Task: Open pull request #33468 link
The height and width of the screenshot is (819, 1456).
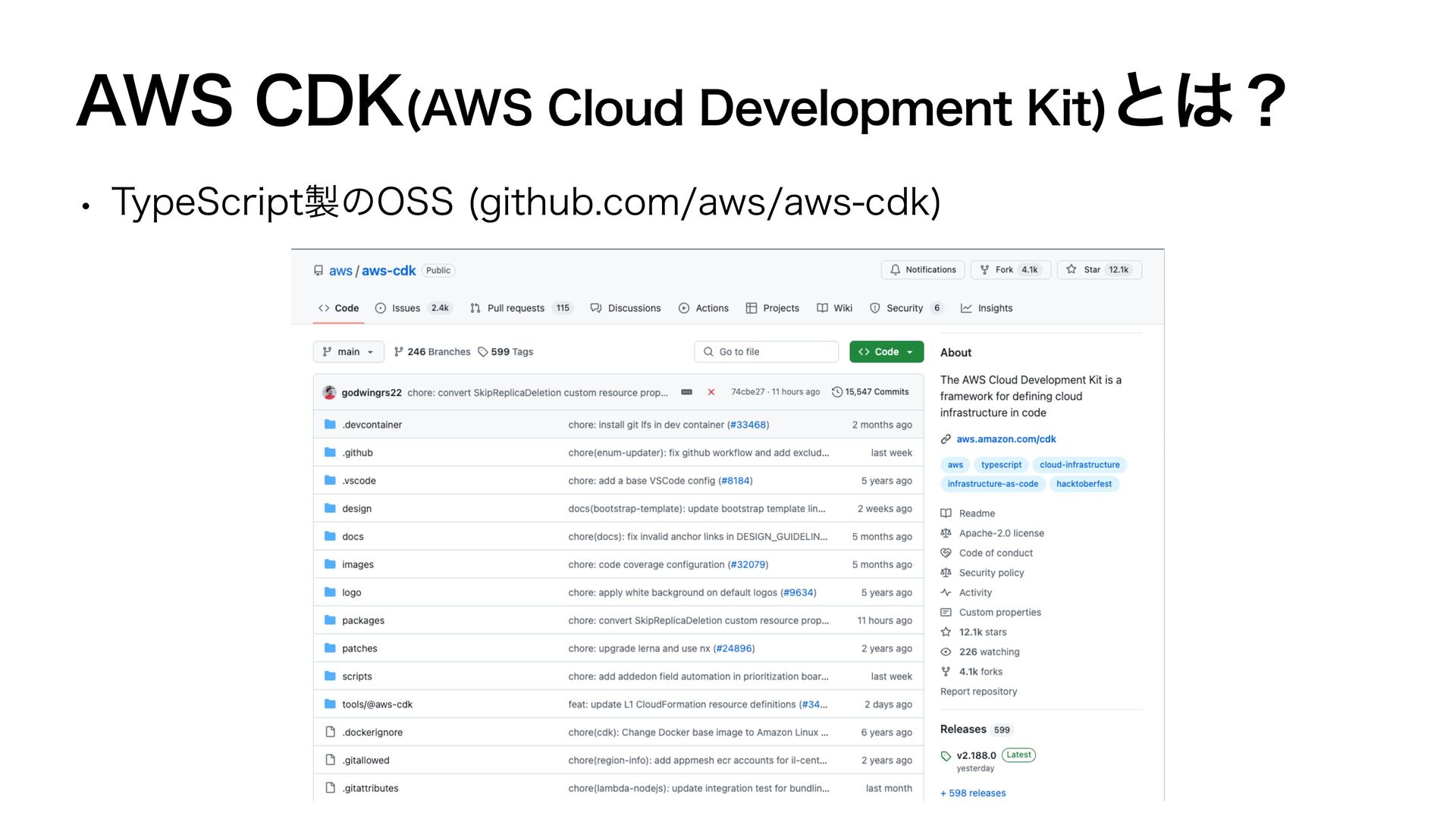Action: pos(748,425)
